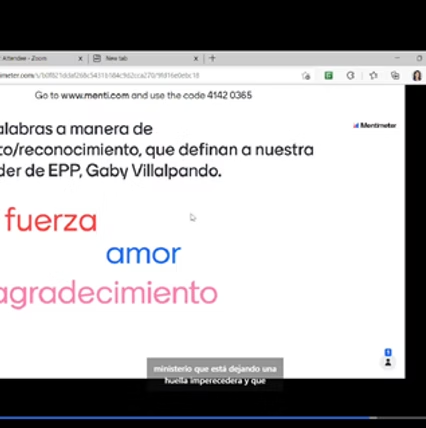Open the Collections icon in toolbar
Image resolution: width=426 pixels, height=428 pixels.
point(395,75)
